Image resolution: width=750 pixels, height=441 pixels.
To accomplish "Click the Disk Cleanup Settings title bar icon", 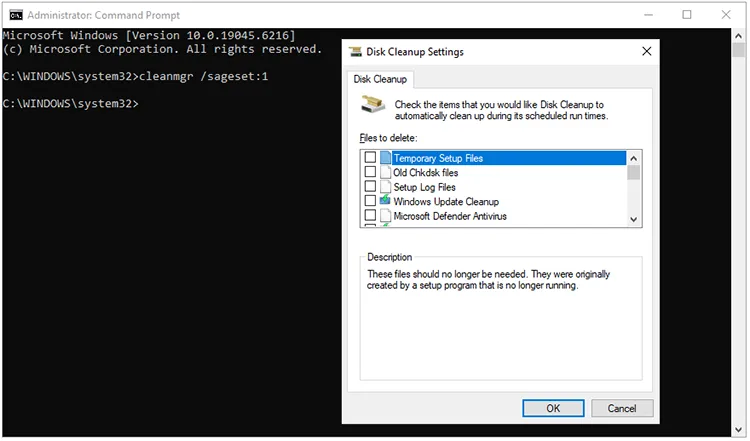I will pyautogui.click(x=356, y=52).
